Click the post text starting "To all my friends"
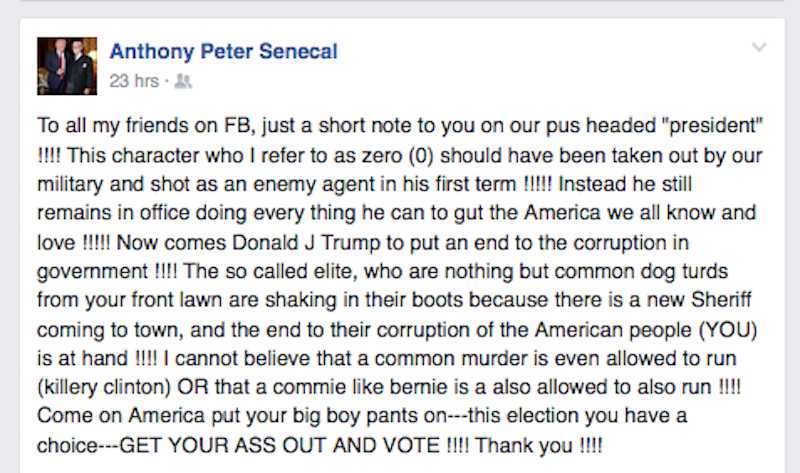This screenshot has height=473, width=800. (x=399, y=285)
